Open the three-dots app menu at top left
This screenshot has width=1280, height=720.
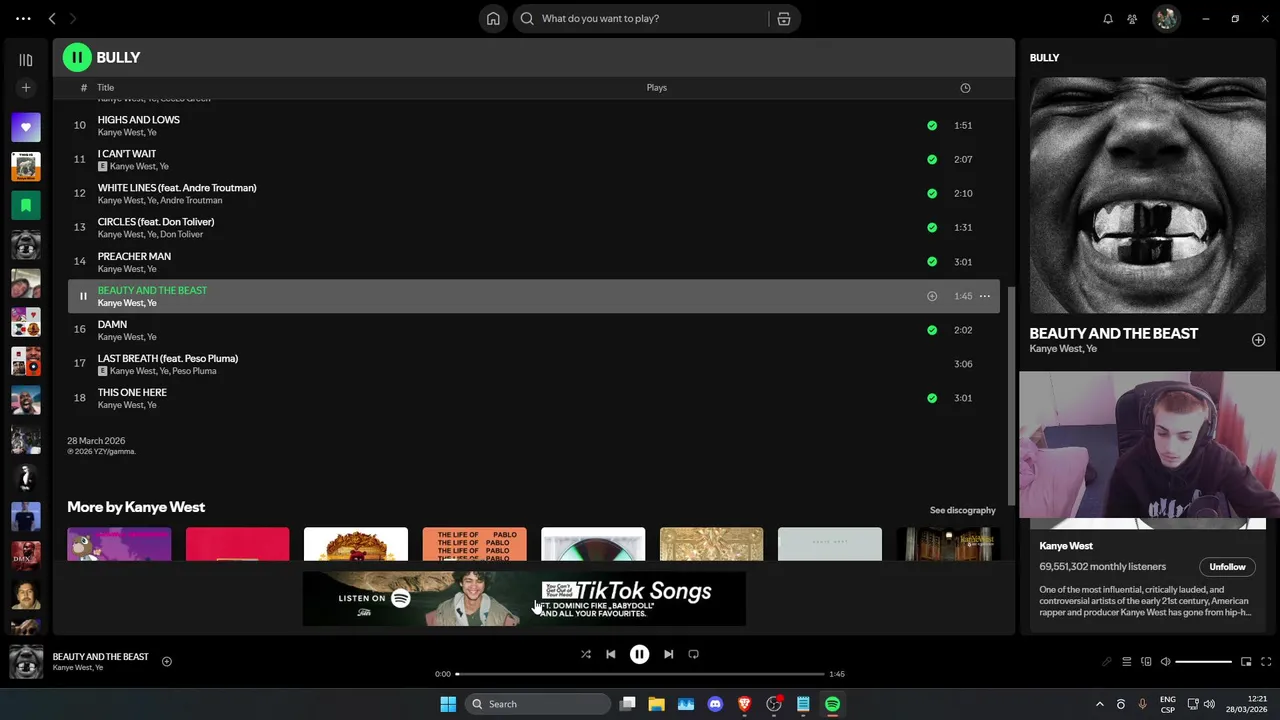[23, 18]
